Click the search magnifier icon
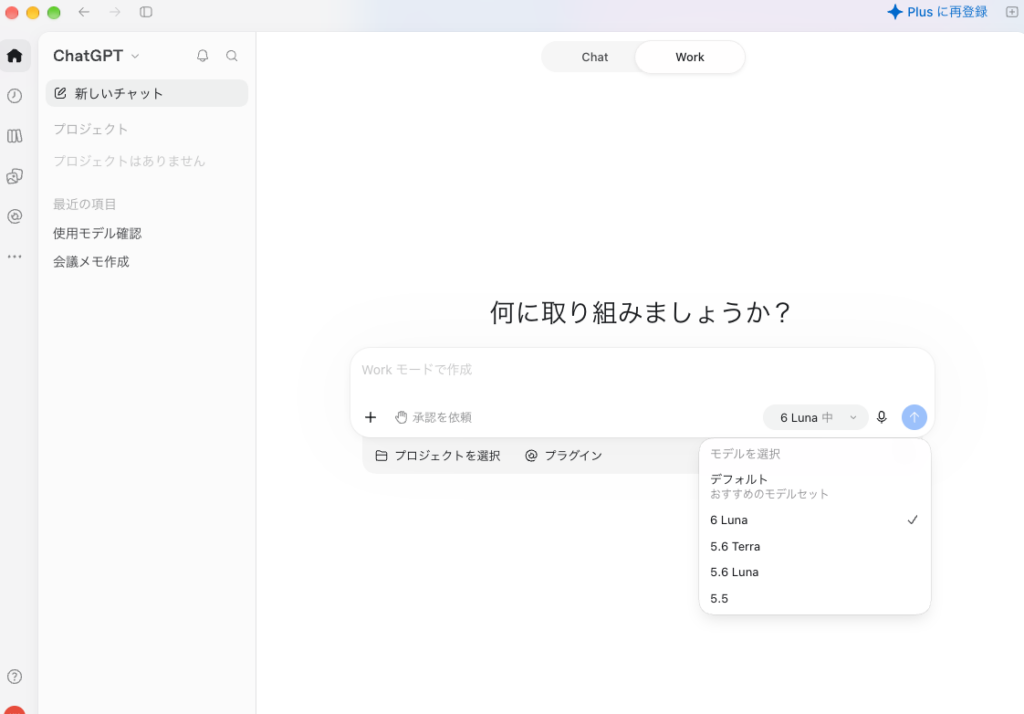1024x714 pixels. (232, 56)
